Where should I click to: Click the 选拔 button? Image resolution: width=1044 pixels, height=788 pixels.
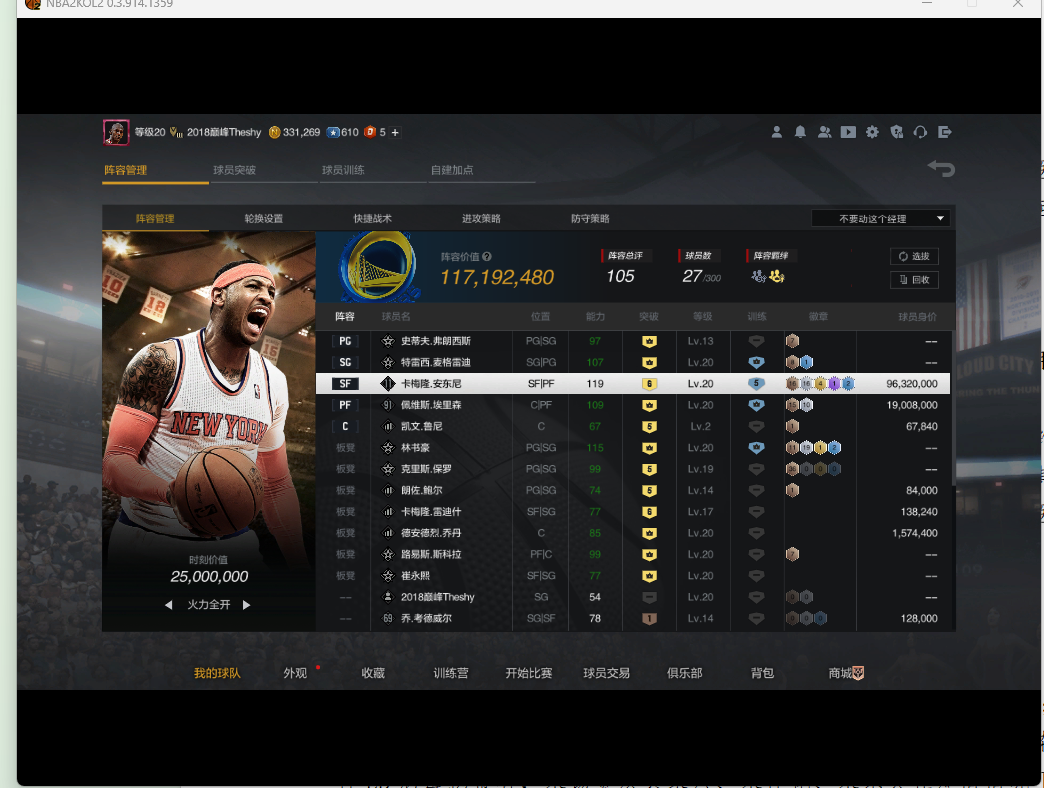point(914,256)
